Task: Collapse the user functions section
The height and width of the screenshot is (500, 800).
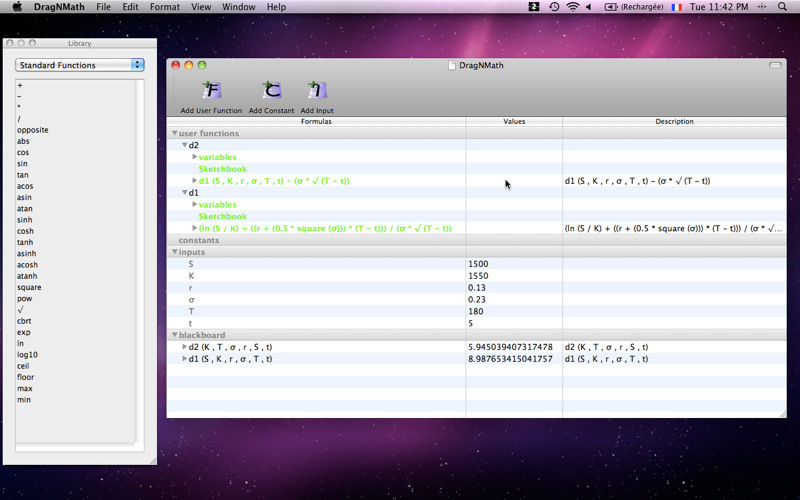Action: coord(174,133)
